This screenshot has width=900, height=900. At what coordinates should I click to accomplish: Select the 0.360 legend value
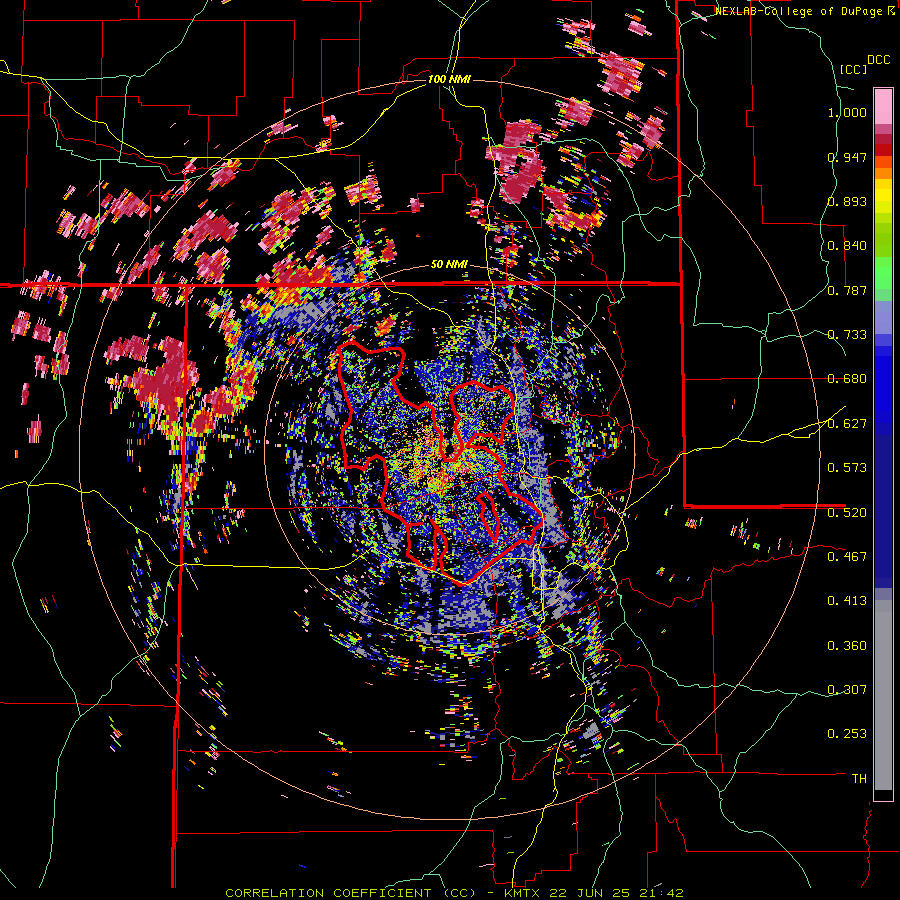click(847, 646)
